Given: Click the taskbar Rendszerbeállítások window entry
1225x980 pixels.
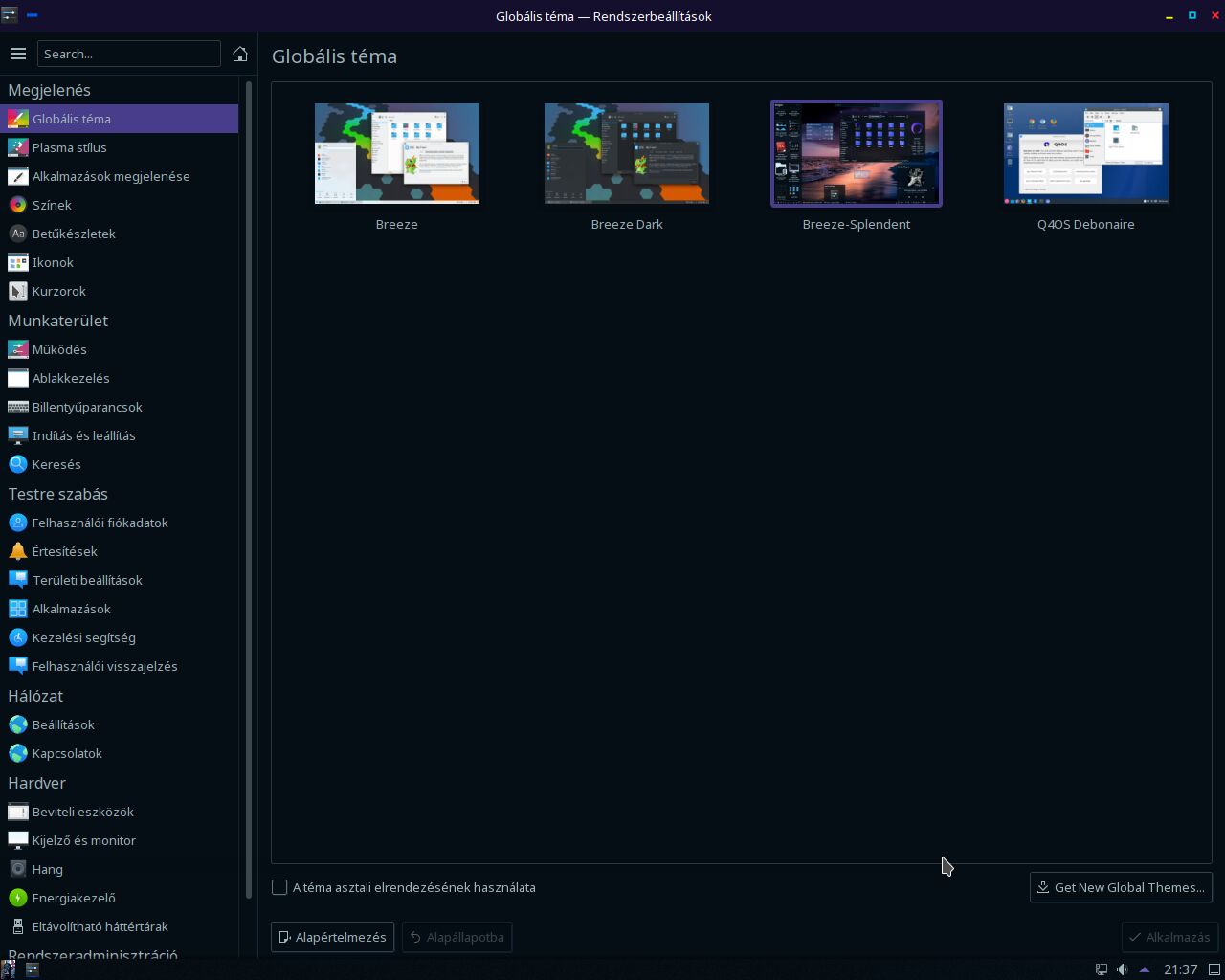Looking at the screenshot, I should point(32,969).
